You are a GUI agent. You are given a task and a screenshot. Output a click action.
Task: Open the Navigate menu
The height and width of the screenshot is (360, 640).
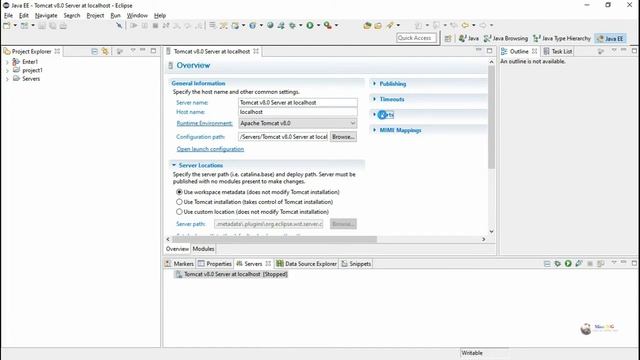click(x=46, y=16)
